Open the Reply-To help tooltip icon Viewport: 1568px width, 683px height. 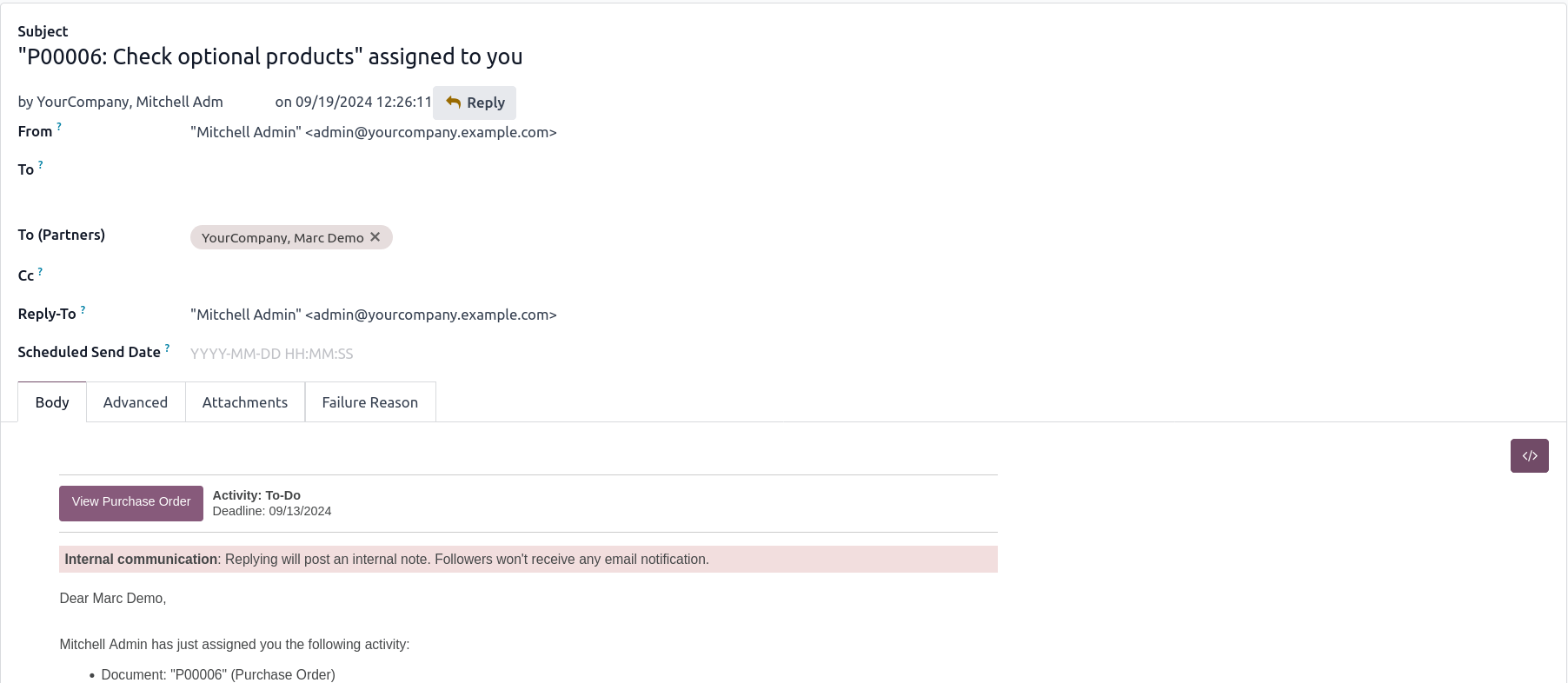click(83, 309)
